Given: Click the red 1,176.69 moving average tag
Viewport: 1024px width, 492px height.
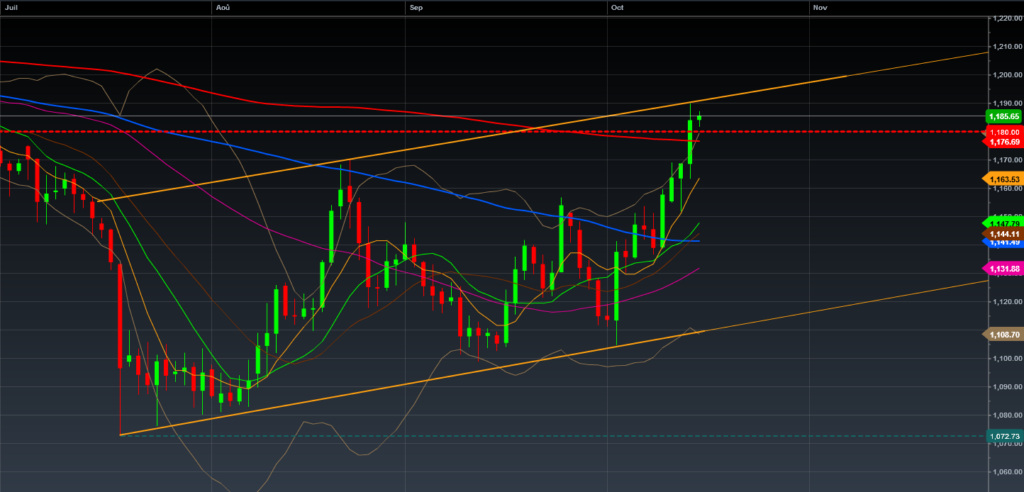Looking at the screenshot, I should point(1003,141).
